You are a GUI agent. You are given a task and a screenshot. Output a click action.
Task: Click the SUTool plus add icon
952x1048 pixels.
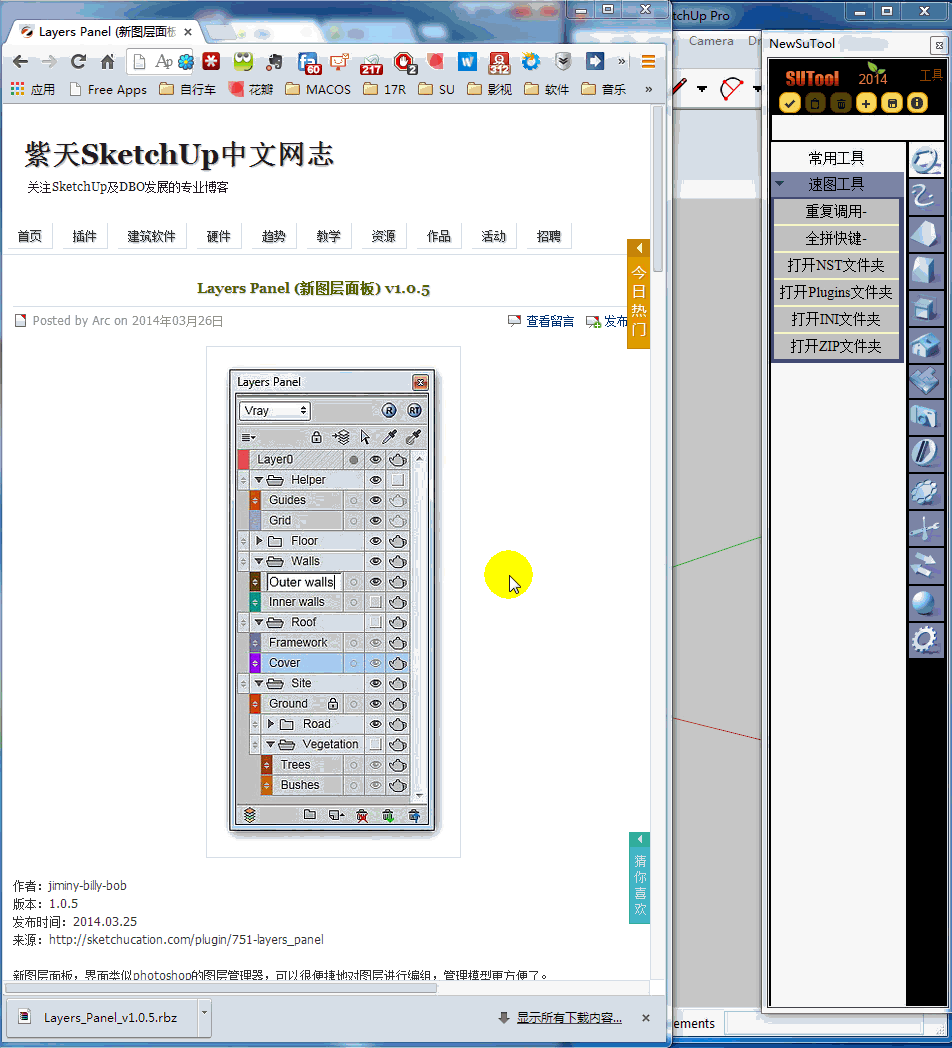coord(866,103)
